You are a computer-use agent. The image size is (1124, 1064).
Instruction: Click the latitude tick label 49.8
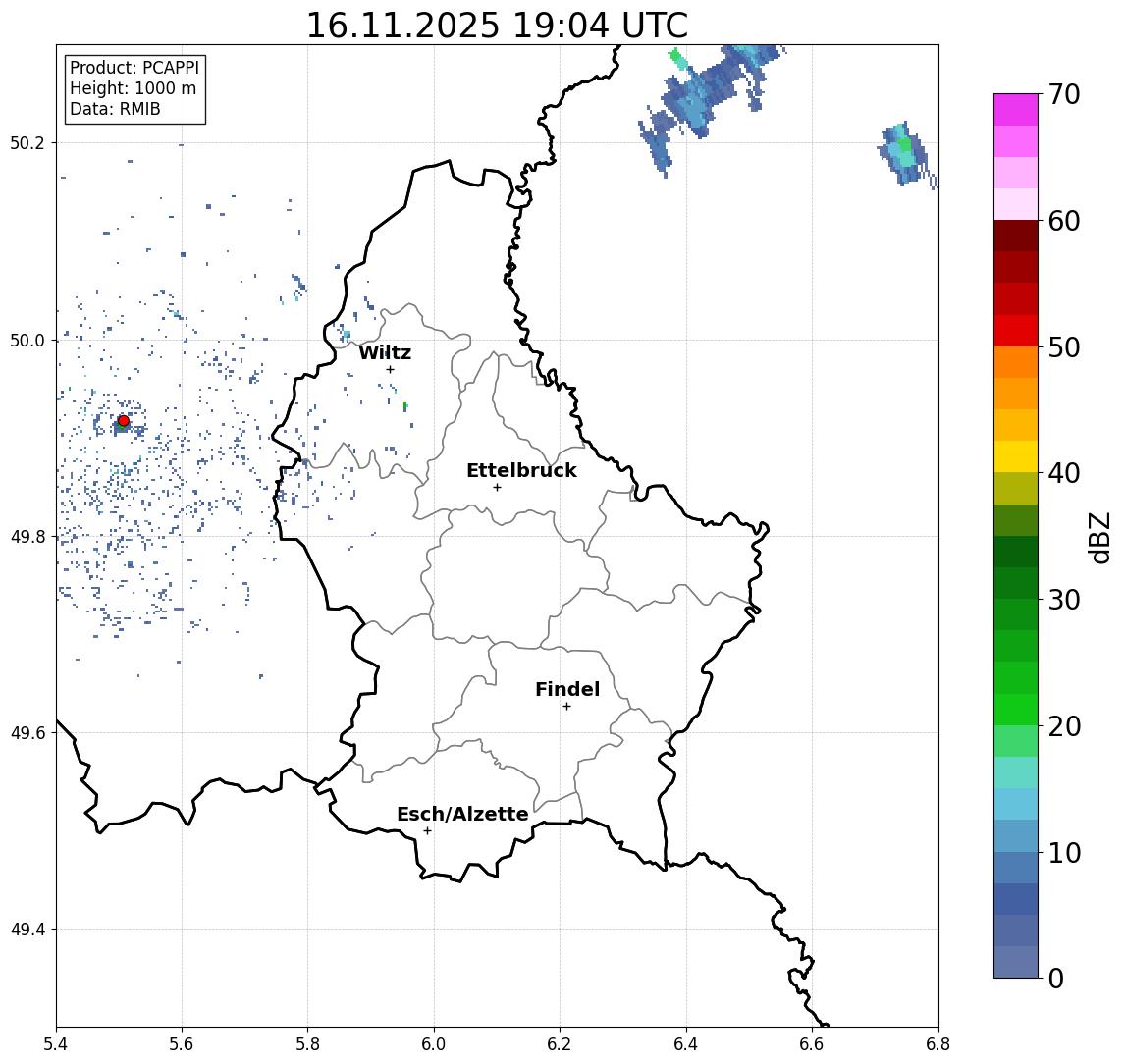(27, 536)
